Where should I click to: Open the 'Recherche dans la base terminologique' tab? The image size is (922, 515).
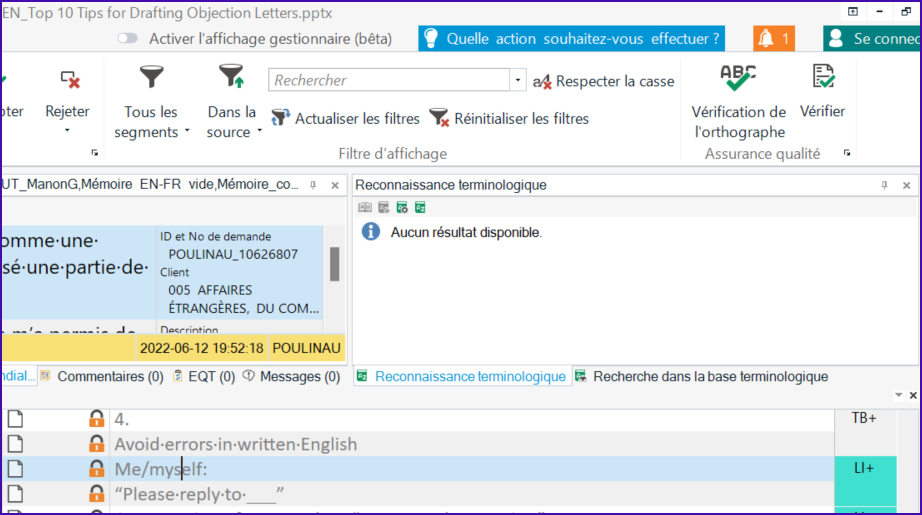click(x=703, y=376)
